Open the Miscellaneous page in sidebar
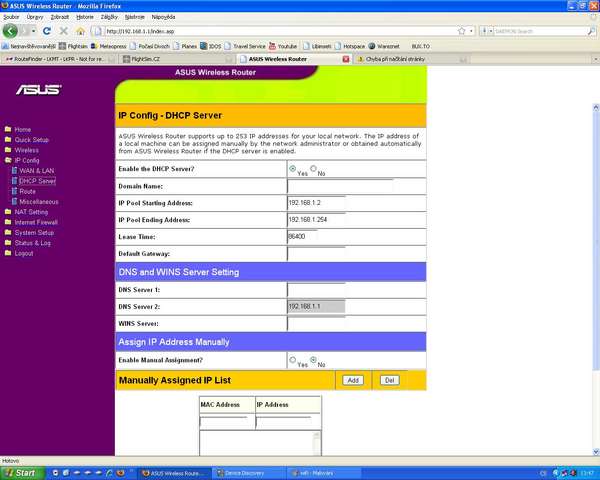Screen dimensions: 600x480 point(39,202)
